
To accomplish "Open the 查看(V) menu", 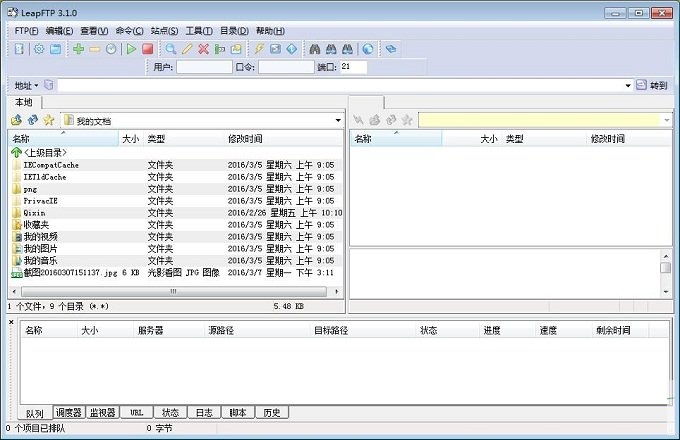I will pyautogui.click(x=94, y=31).
